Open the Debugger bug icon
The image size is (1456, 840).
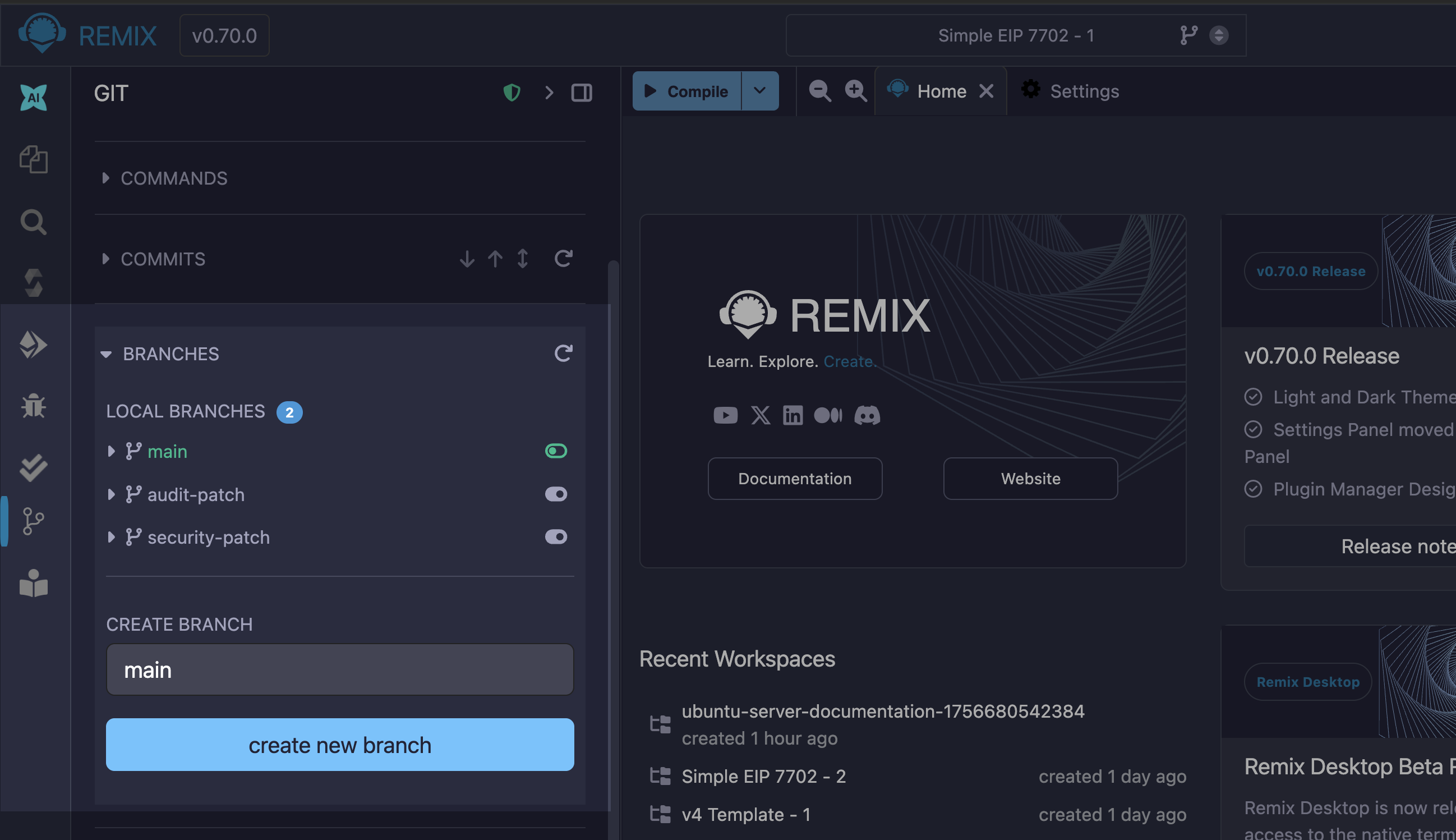[34, 406]
